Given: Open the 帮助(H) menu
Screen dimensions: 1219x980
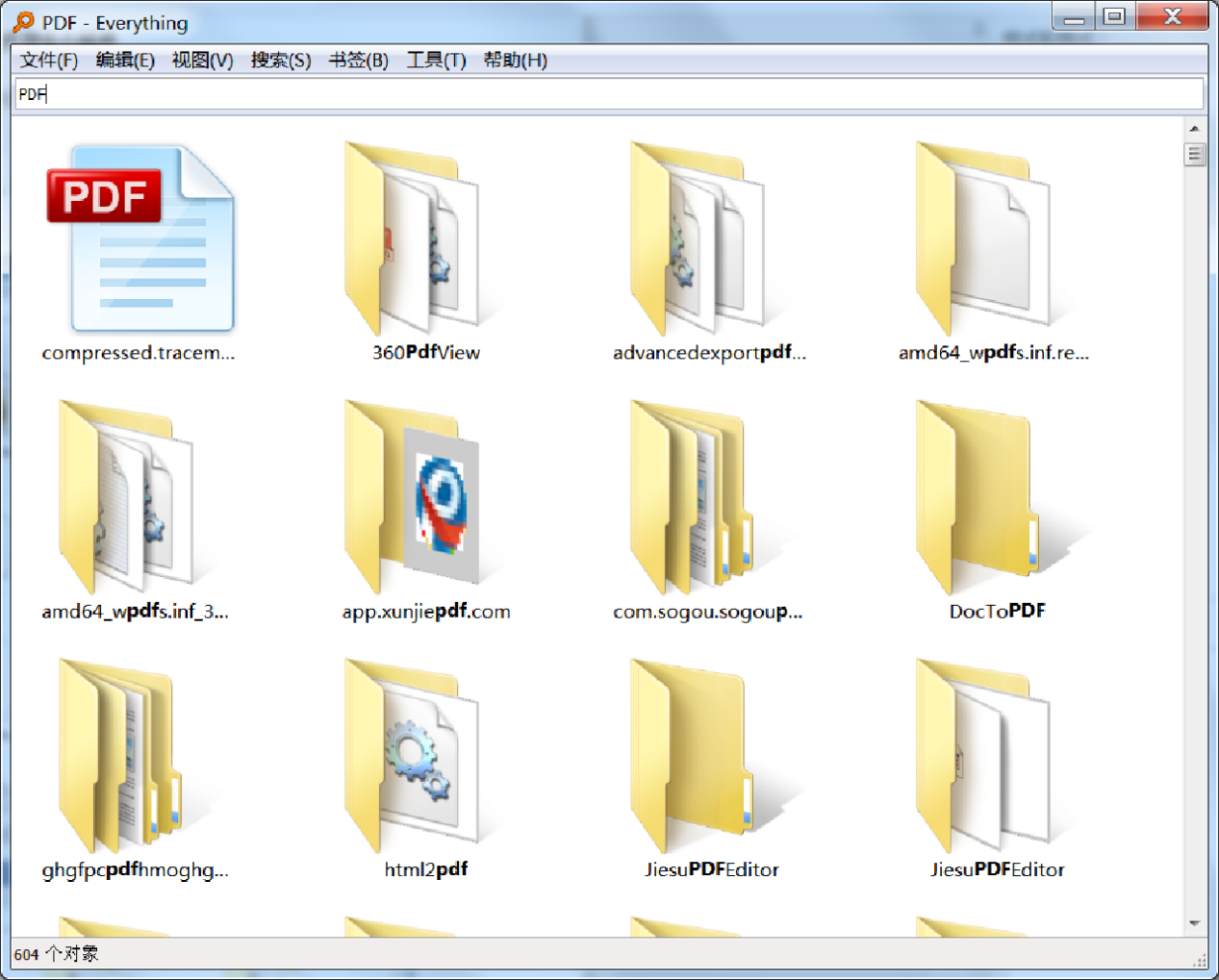Looking at the screenshot, I should point(516,61).
